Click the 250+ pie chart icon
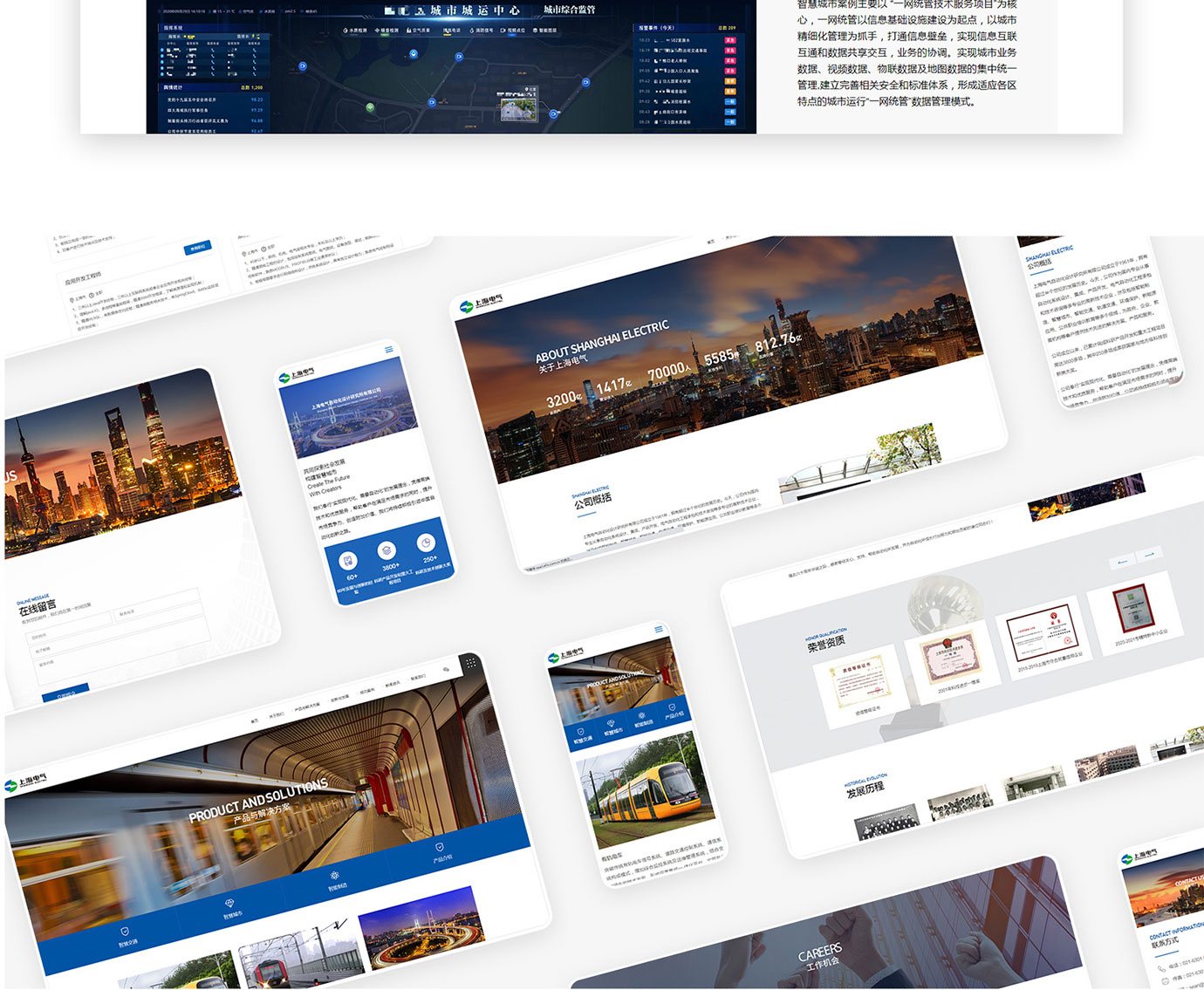Screen dimensions: 1204x990 (426, 543)
